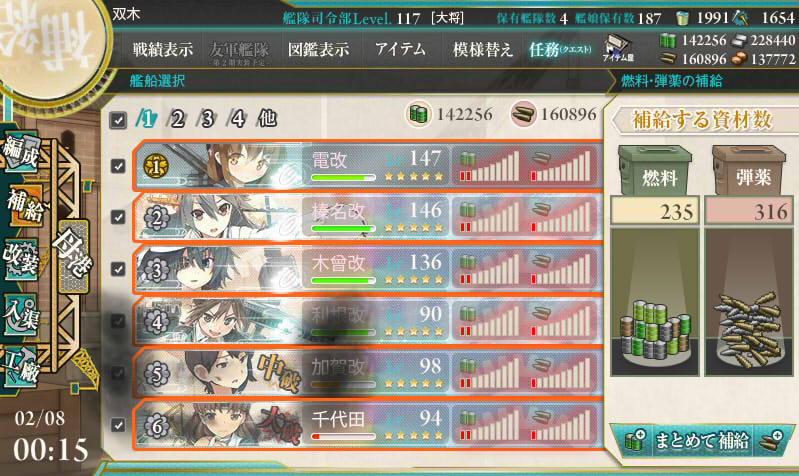Open the 任務 quest menu
The width and height of the screenshot is (799, 476).
pos(560,49)
